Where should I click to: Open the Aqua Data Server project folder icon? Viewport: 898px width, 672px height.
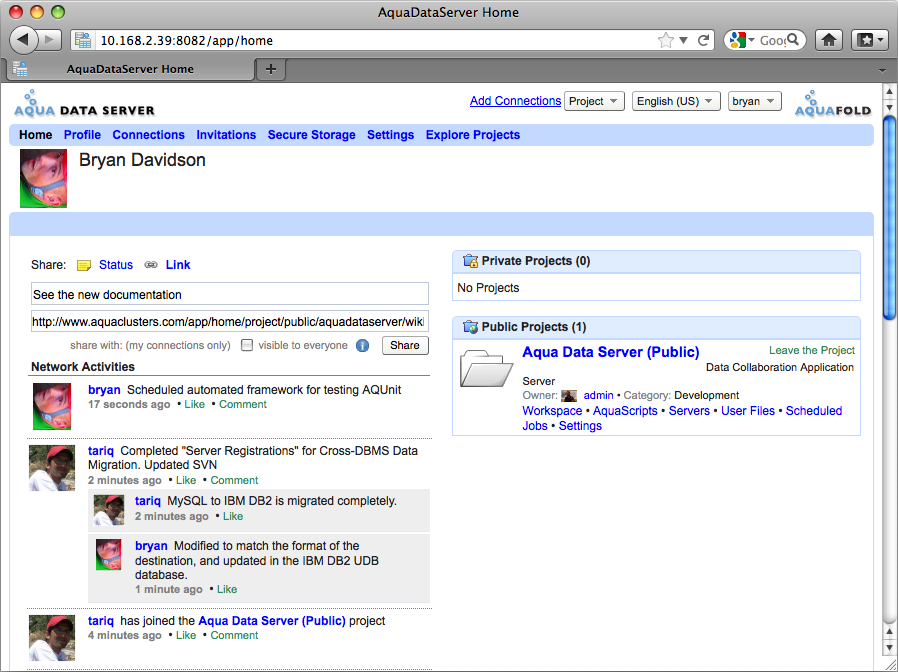[486, 367]
